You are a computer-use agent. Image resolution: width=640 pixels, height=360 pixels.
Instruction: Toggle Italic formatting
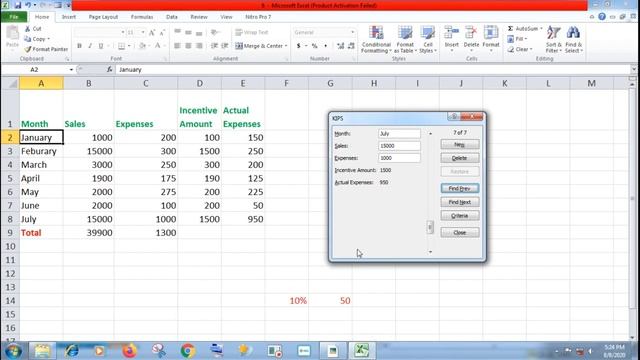[x=90, y=46]
